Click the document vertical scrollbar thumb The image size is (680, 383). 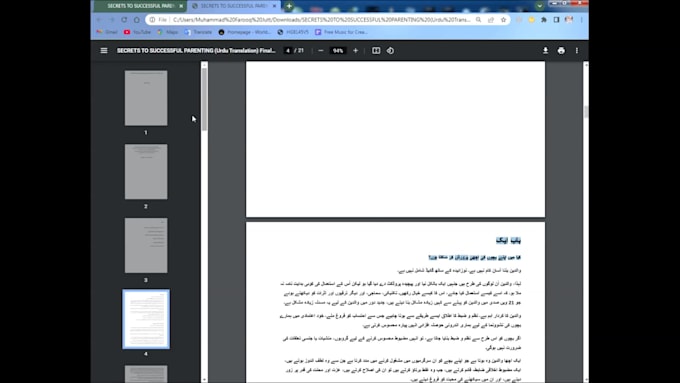(x=586, y=112)
